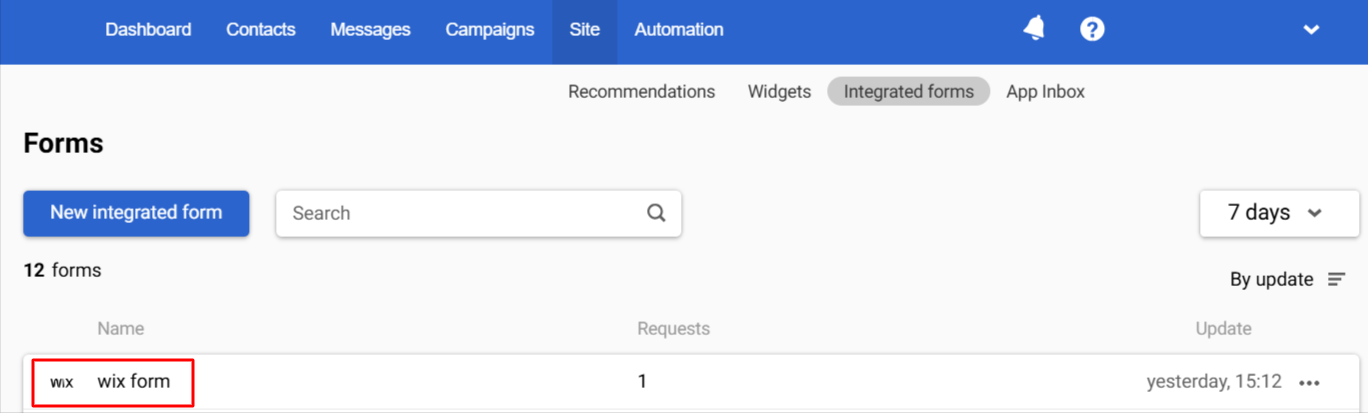1368x413 pixels.
Task: Open the three-dots menu for wix form
Action: (x=1309, y=382)
